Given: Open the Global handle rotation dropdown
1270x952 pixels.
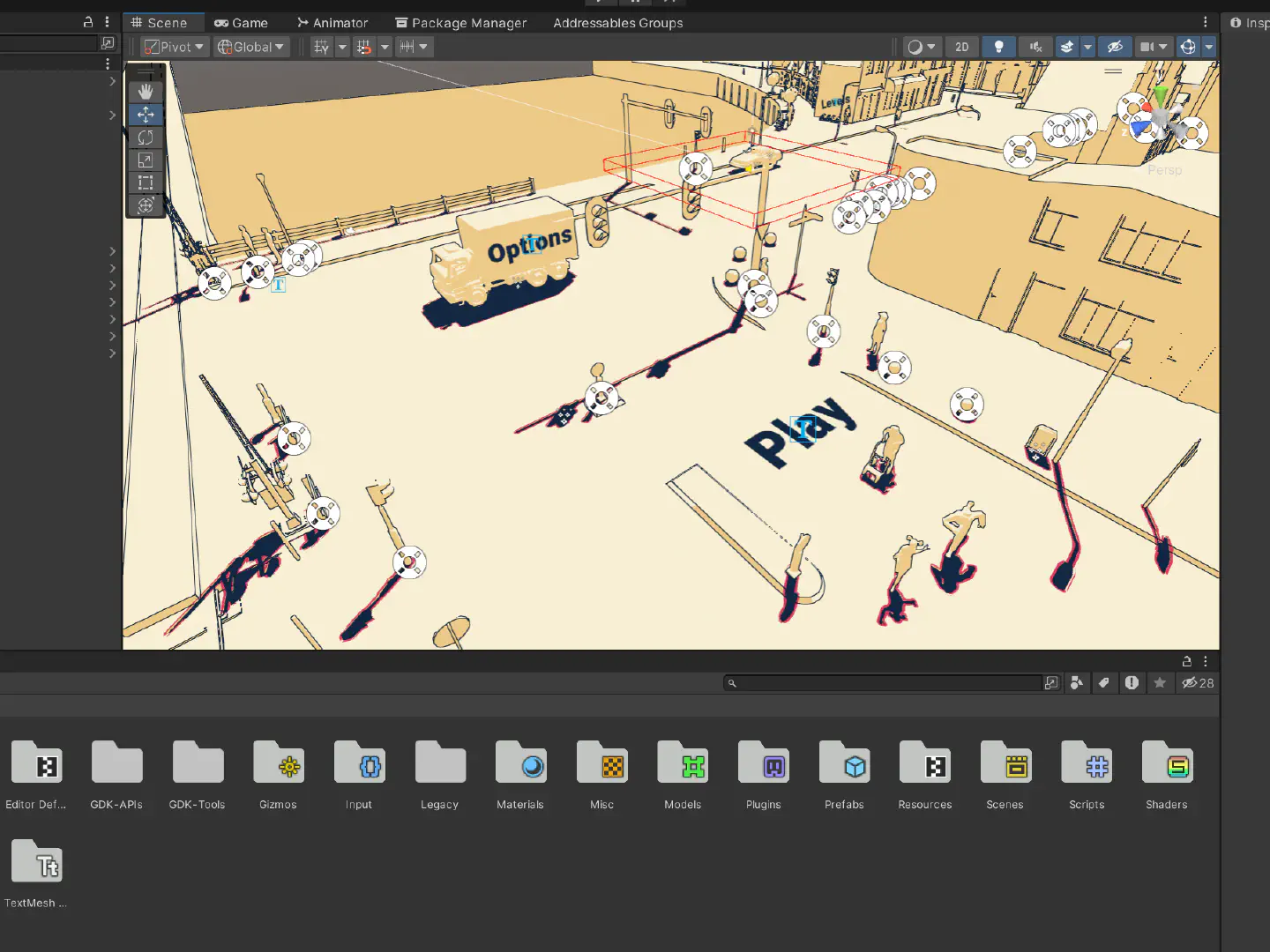Looking at the screenshot, I should pyautogui.click(x=251, y=47).
